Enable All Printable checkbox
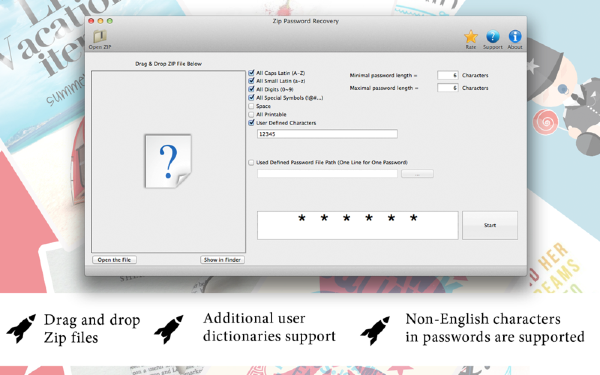 click(x=251, y=114)
